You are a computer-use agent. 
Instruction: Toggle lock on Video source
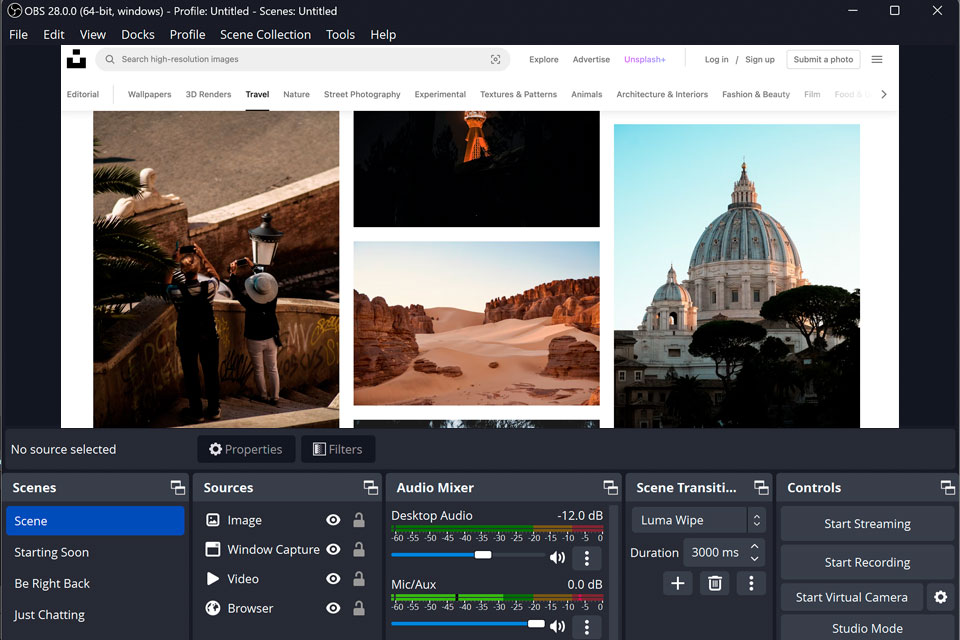(359, 579)
